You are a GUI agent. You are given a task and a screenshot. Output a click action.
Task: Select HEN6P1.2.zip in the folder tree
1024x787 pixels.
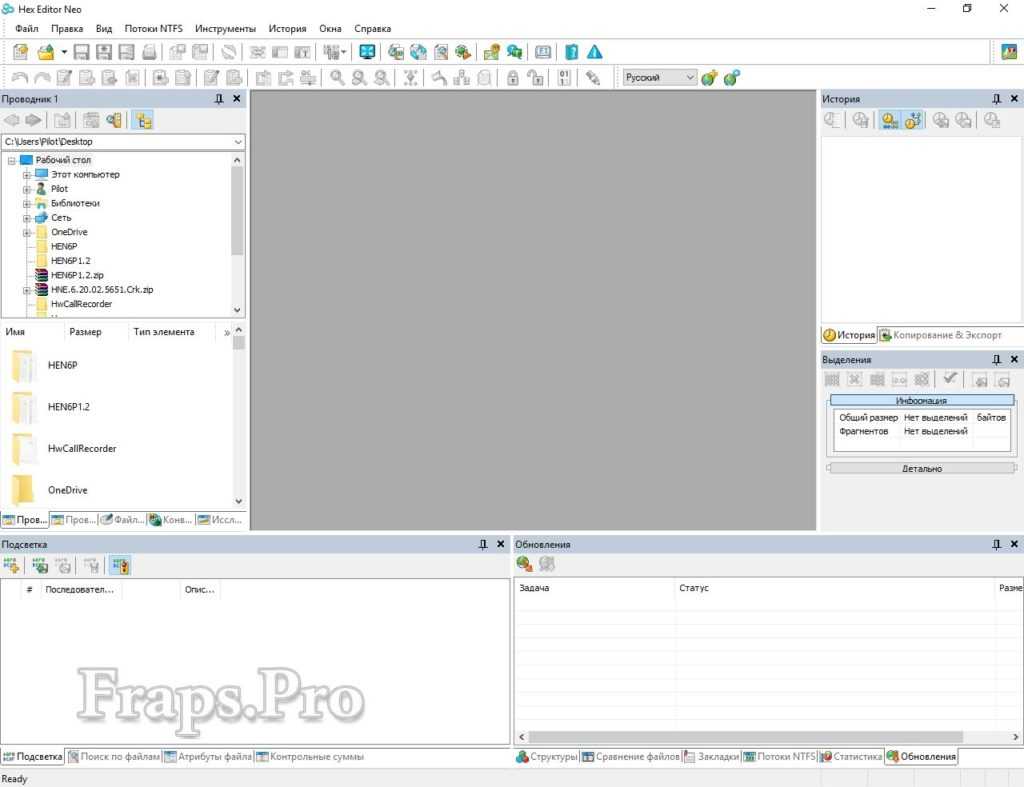point(77,275)
